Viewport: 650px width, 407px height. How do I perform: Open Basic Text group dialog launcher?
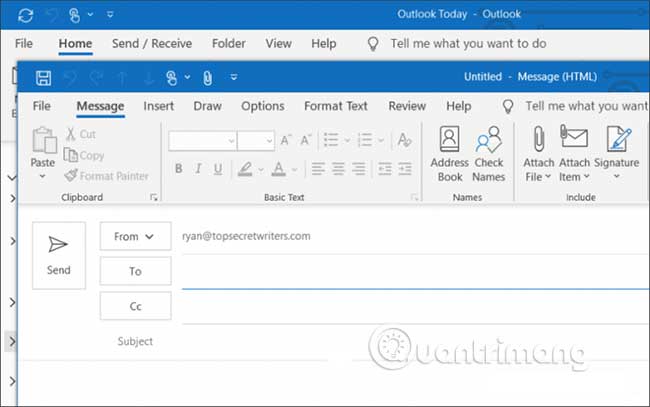tap(414, 198)
